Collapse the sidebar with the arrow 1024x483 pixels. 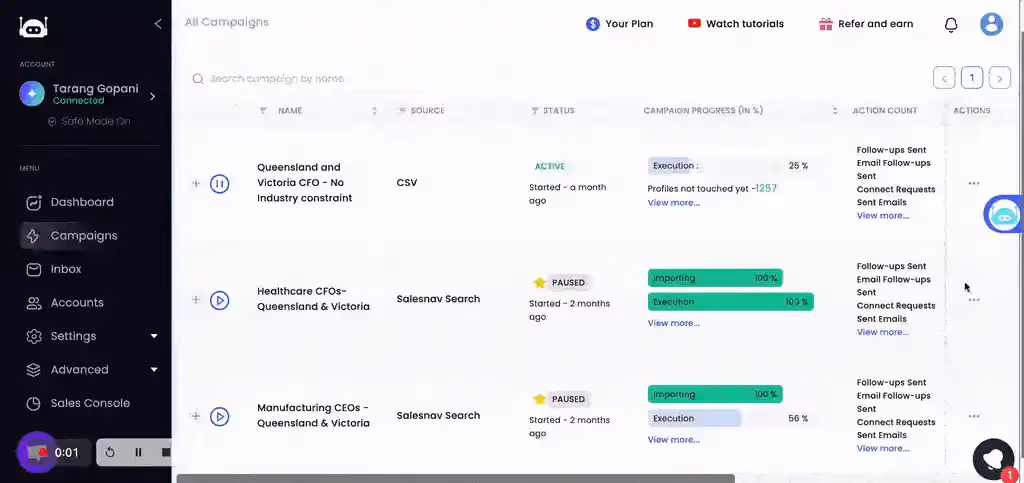157,24
